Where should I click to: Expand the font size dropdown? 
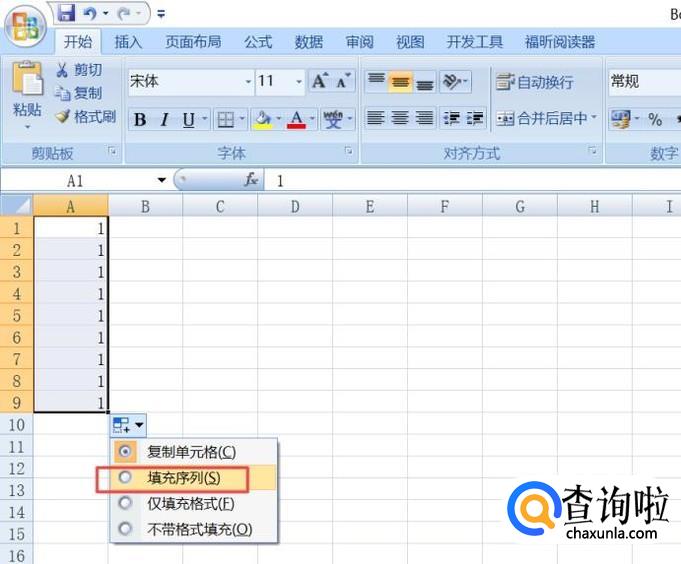(x=298, y=81)
